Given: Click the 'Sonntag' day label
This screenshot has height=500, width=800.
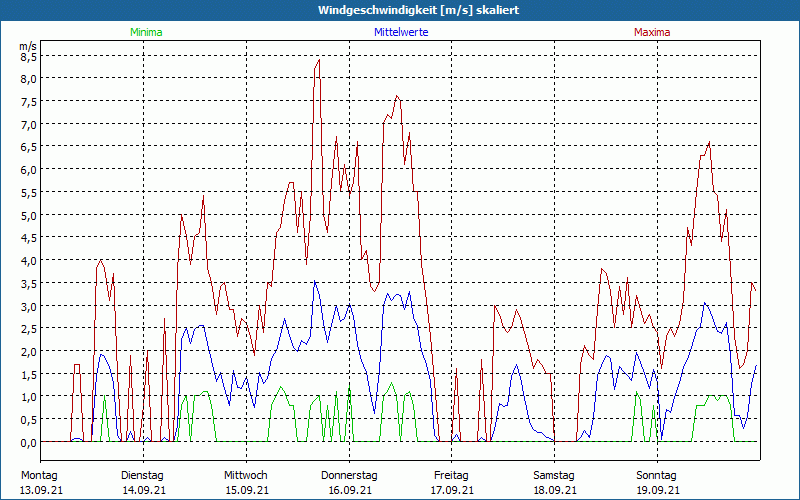Looking at the screenshot, I should 657,476.
